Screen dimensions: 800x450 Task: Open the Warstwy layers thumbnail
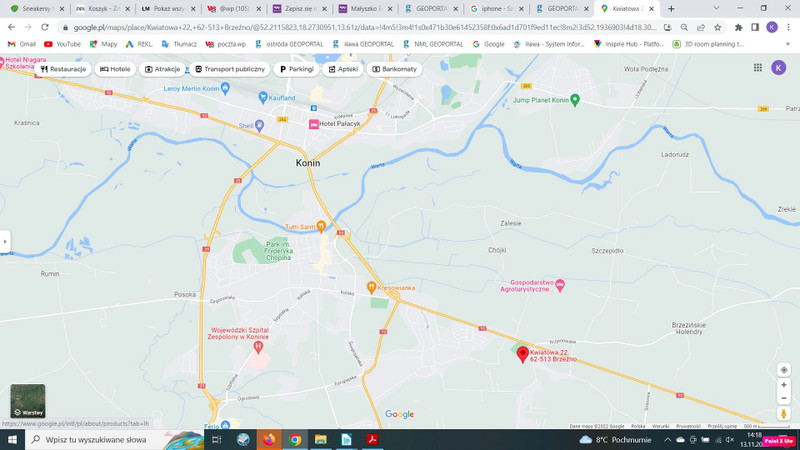coord(27,401)
